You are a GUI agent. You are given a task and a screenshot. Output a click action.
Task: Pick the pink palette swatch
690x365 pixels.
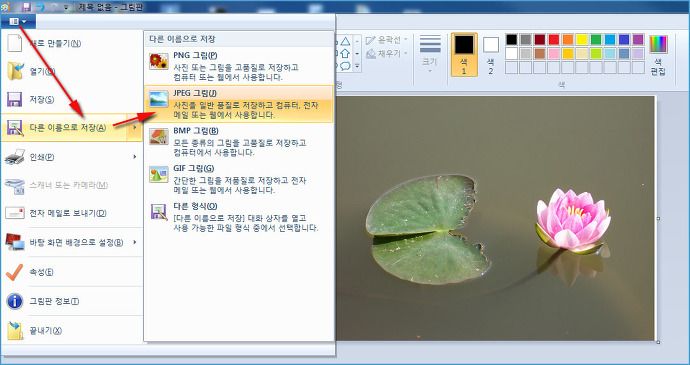pos(554,54)
